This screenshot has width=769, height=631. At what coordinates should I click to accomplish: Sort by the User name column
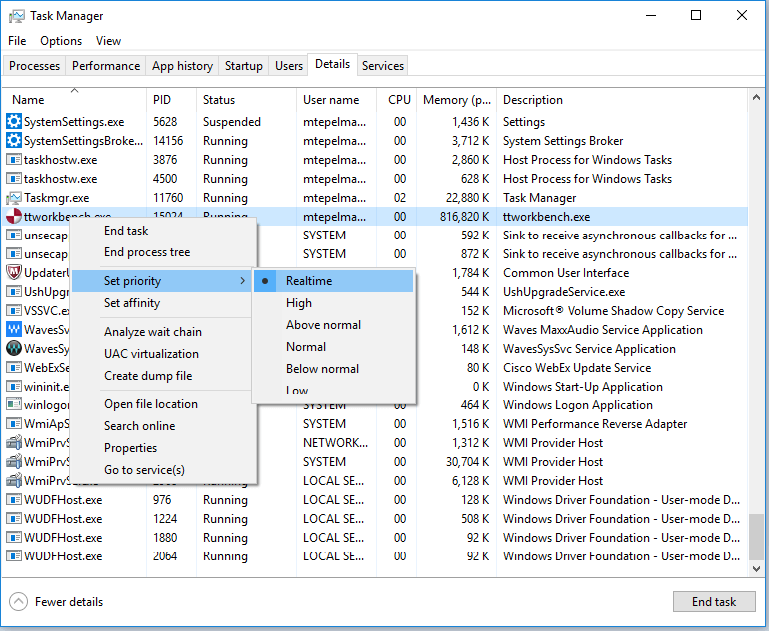point(336,100)
